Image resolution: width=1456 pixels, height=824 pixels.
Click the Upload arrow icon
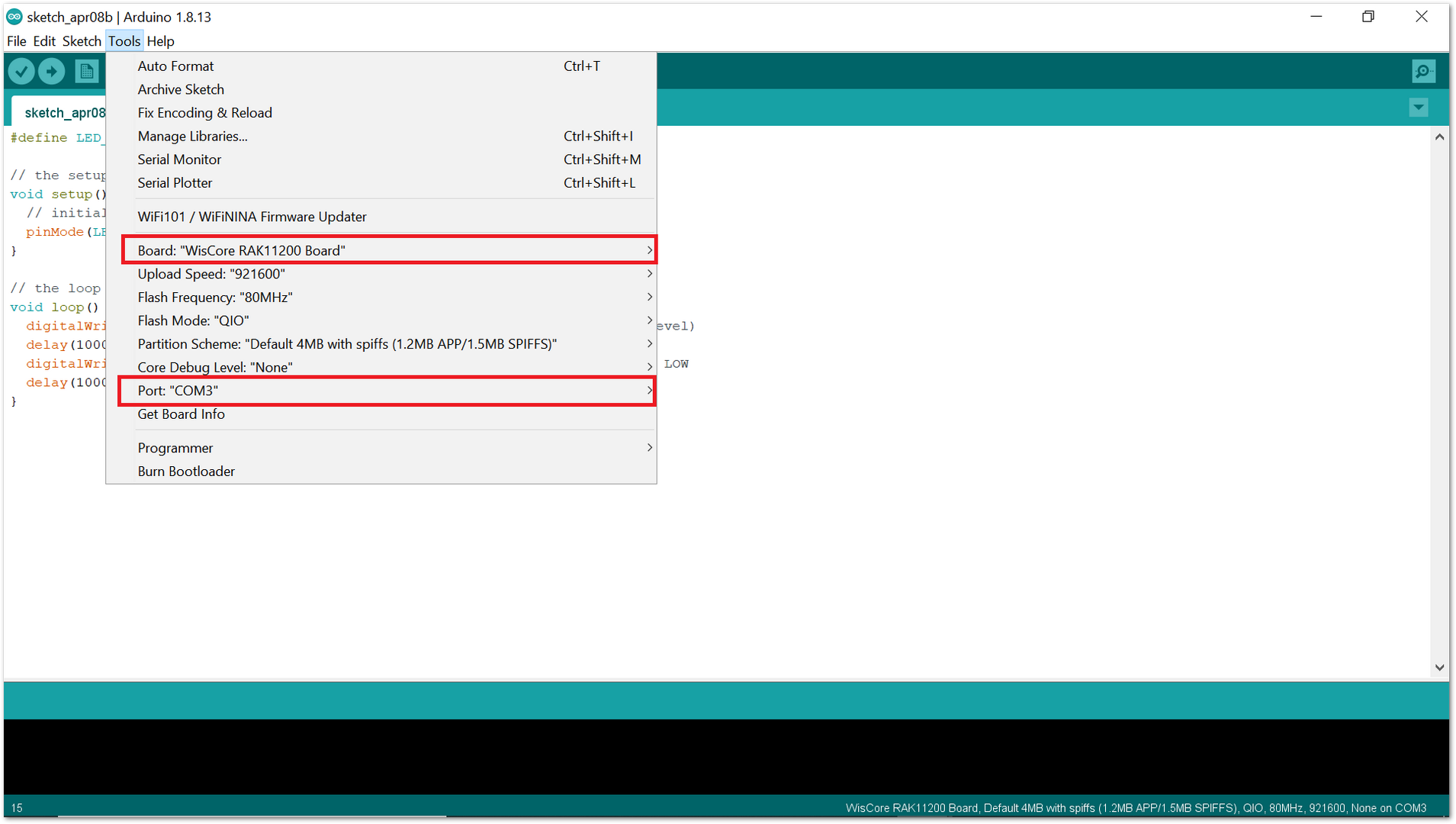[52, 72]
